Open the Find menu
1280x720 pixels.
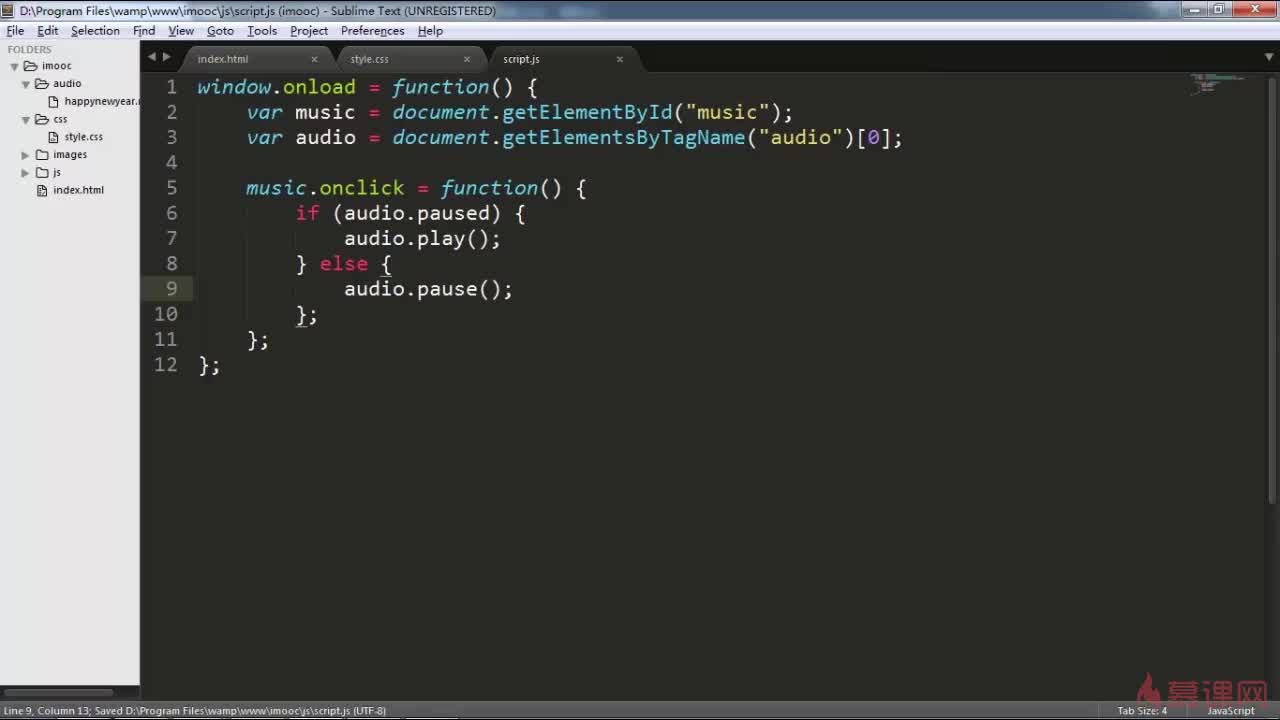click(144, 31)
